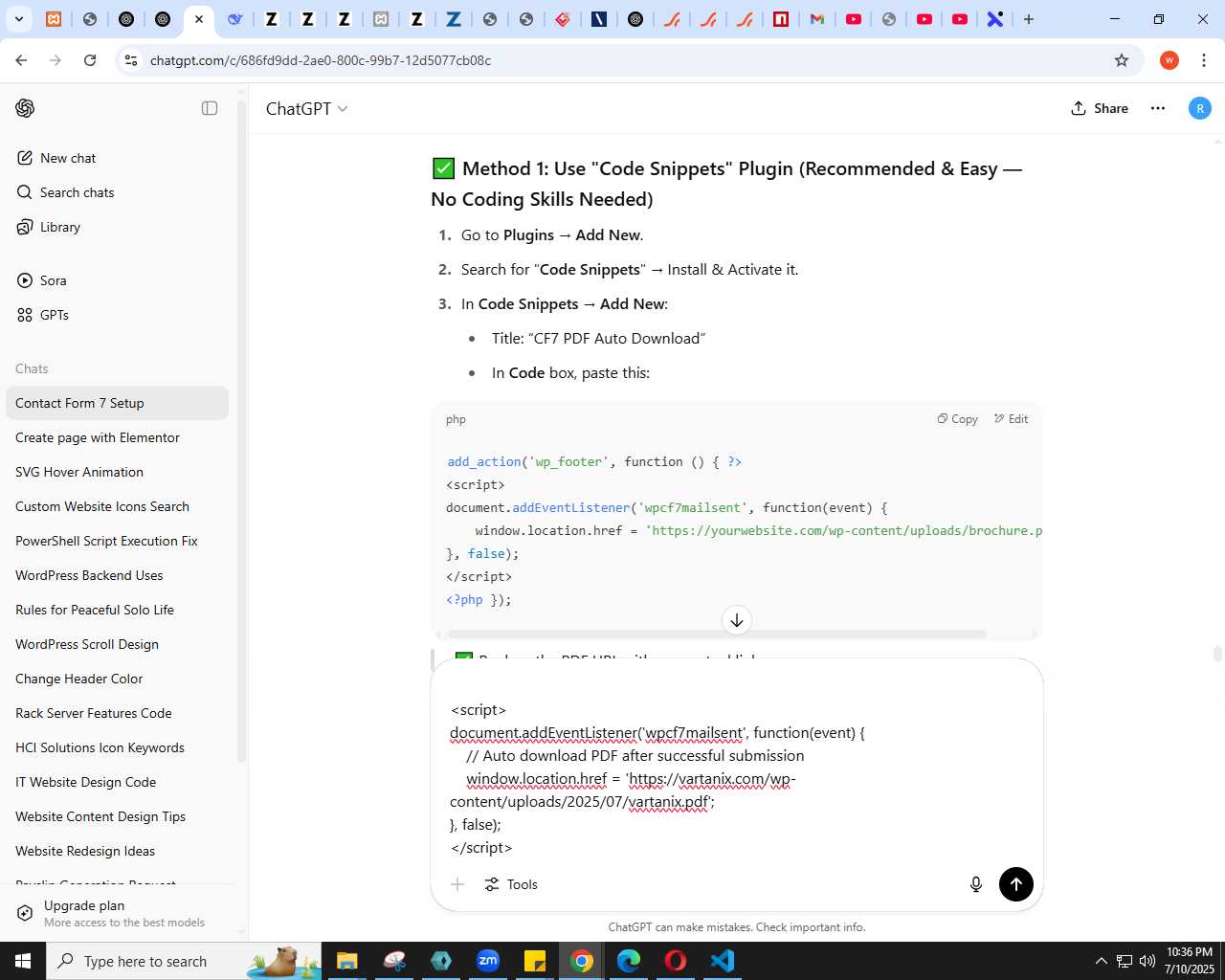Open Website Content Design Tips chat
Image resolution: width=1225 pixels, height=980 pixels.
pyautogui.click(x=117, y=816)
